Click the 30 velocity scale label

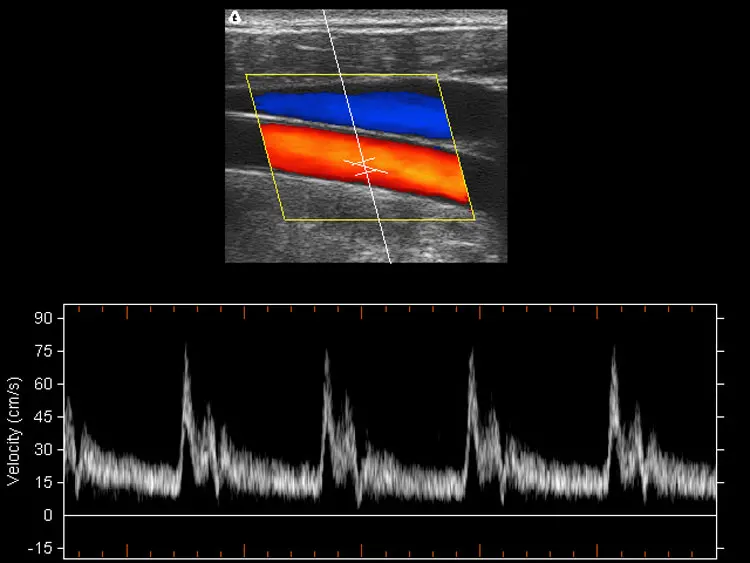43,450
